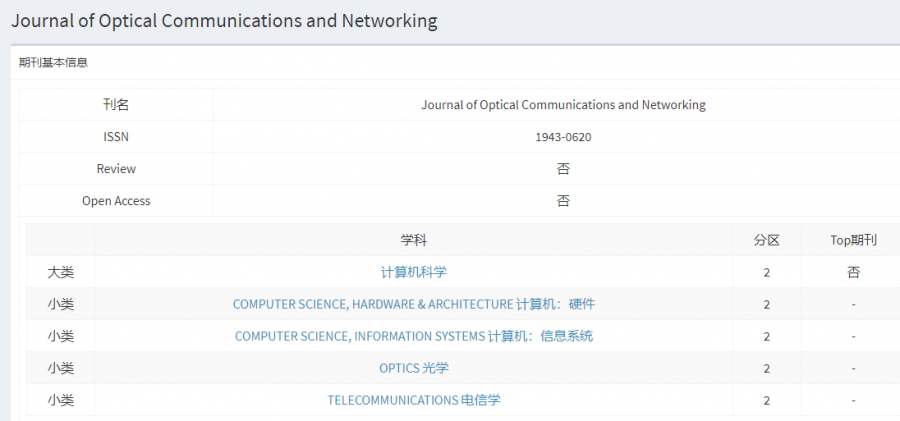Screen dimensions: 900x421
Task: Select the Open Access row label
Action: (116, 201)
